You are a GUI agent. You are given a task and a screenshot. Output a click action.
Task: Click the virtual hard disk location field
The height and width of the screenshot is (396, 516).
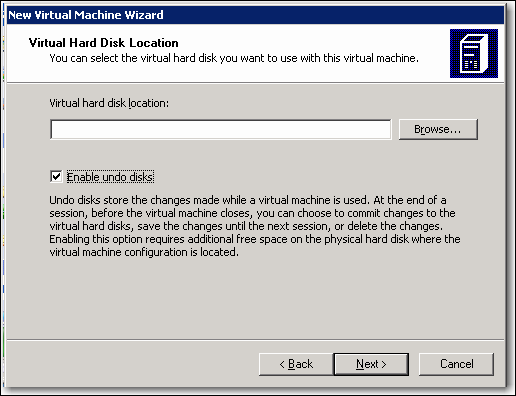[221, 129]
